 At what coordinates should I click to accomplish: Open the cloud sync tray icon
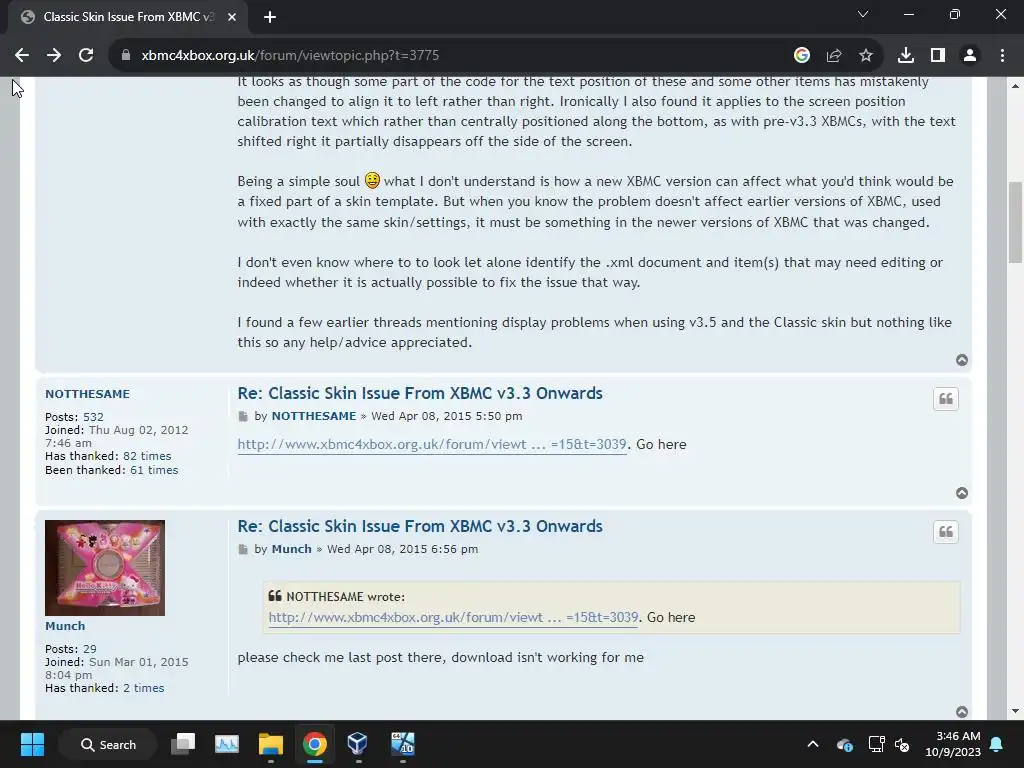point(844,744)
